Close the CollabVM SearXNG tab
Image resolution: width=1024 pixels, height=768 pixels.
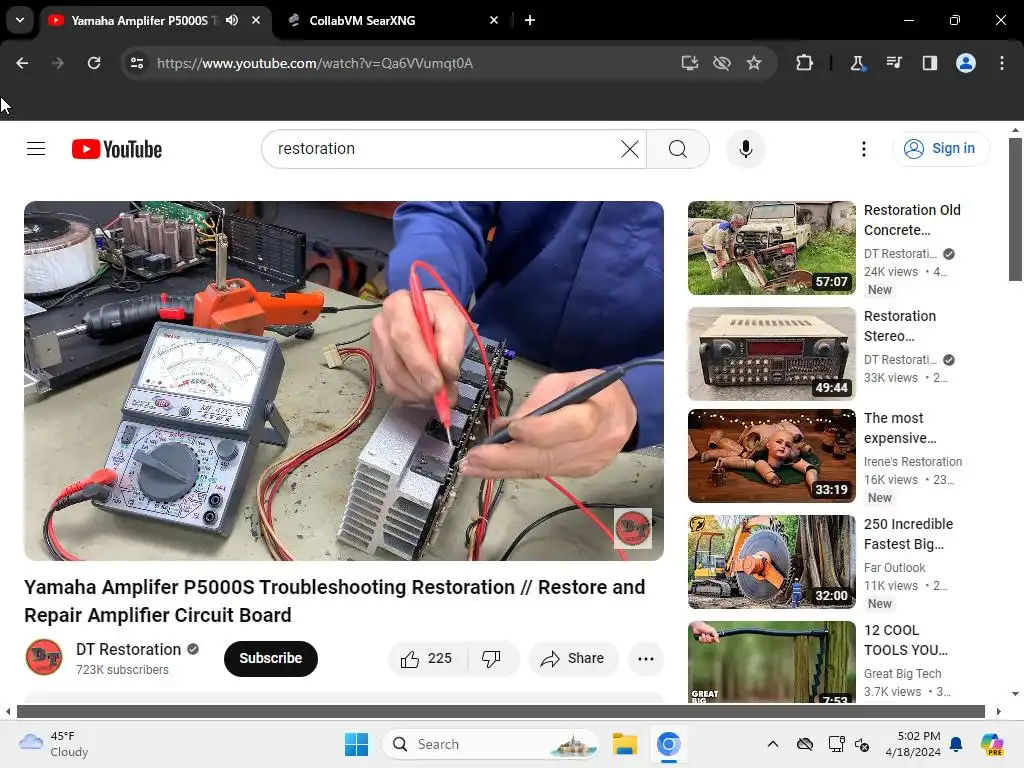coord(494,20)
